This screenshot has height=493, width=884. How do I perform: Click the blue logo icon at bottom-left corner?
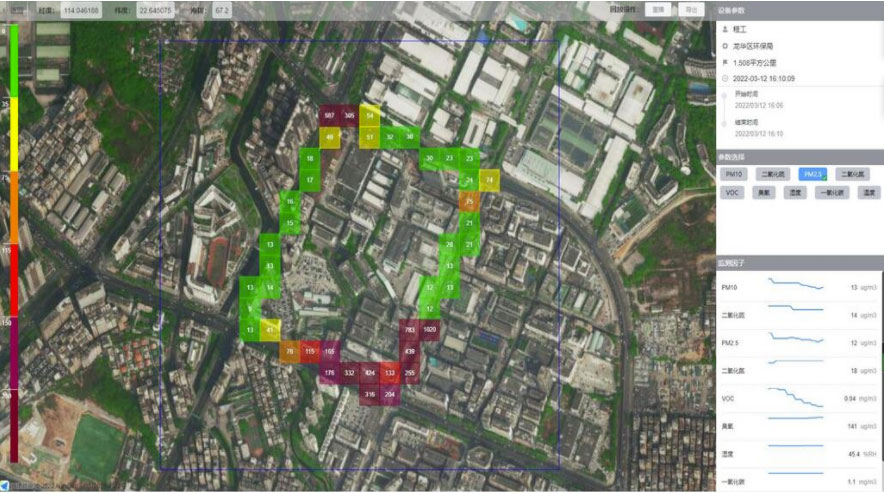click(x=5, y=486)
